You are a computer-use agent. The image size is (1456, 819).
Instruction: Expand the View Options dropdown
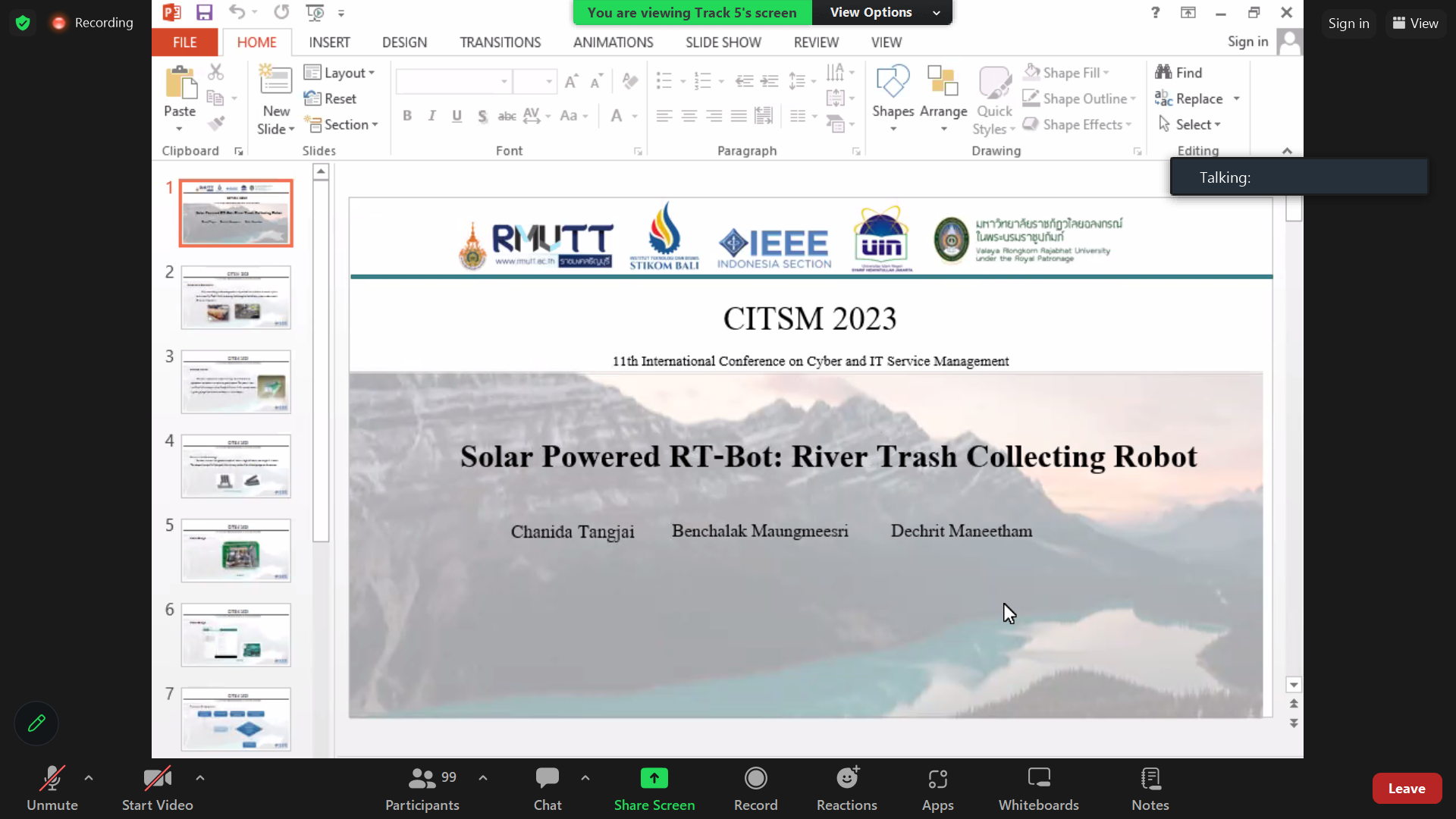883,12
